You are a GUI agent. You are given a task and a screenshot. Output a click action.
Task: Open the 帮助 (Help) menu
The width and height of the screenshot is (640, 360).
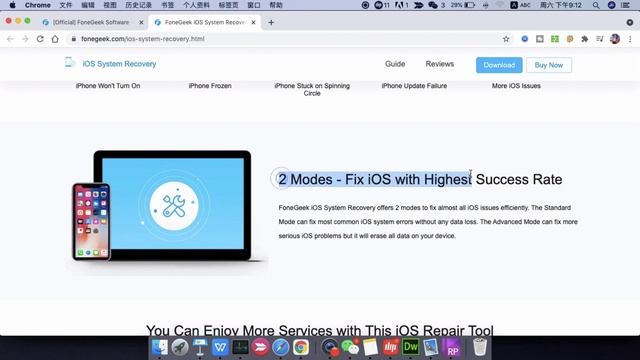[x=276, y=5]
